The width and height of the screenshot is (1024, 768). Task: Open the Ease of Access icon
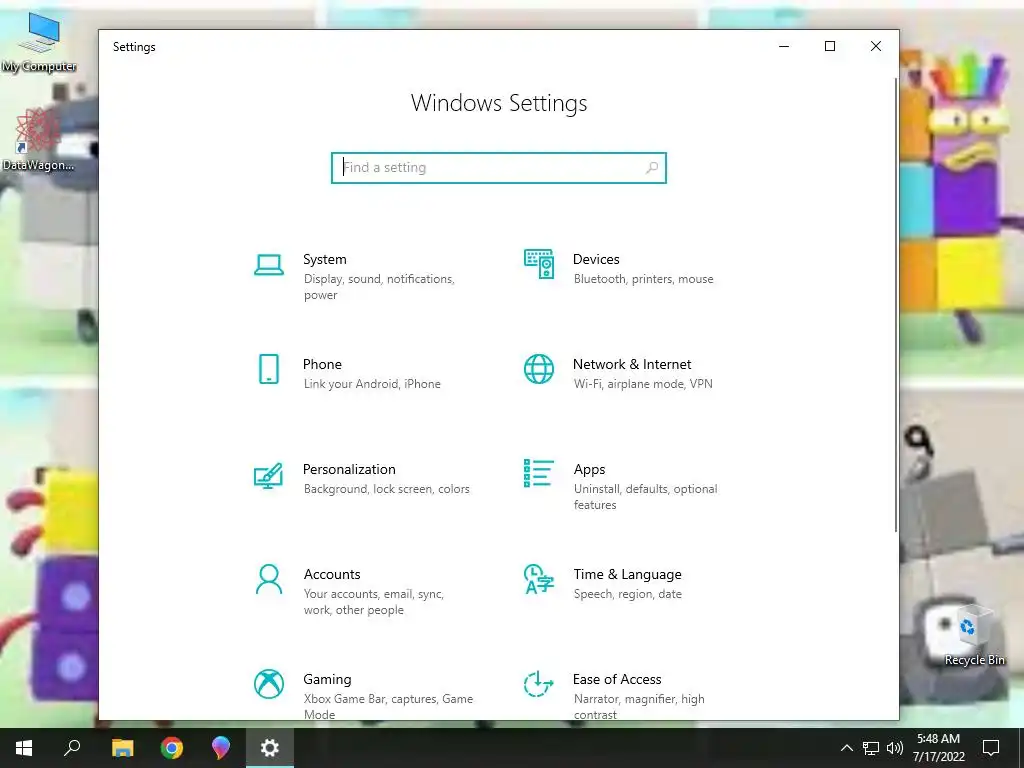click(539, 684)
